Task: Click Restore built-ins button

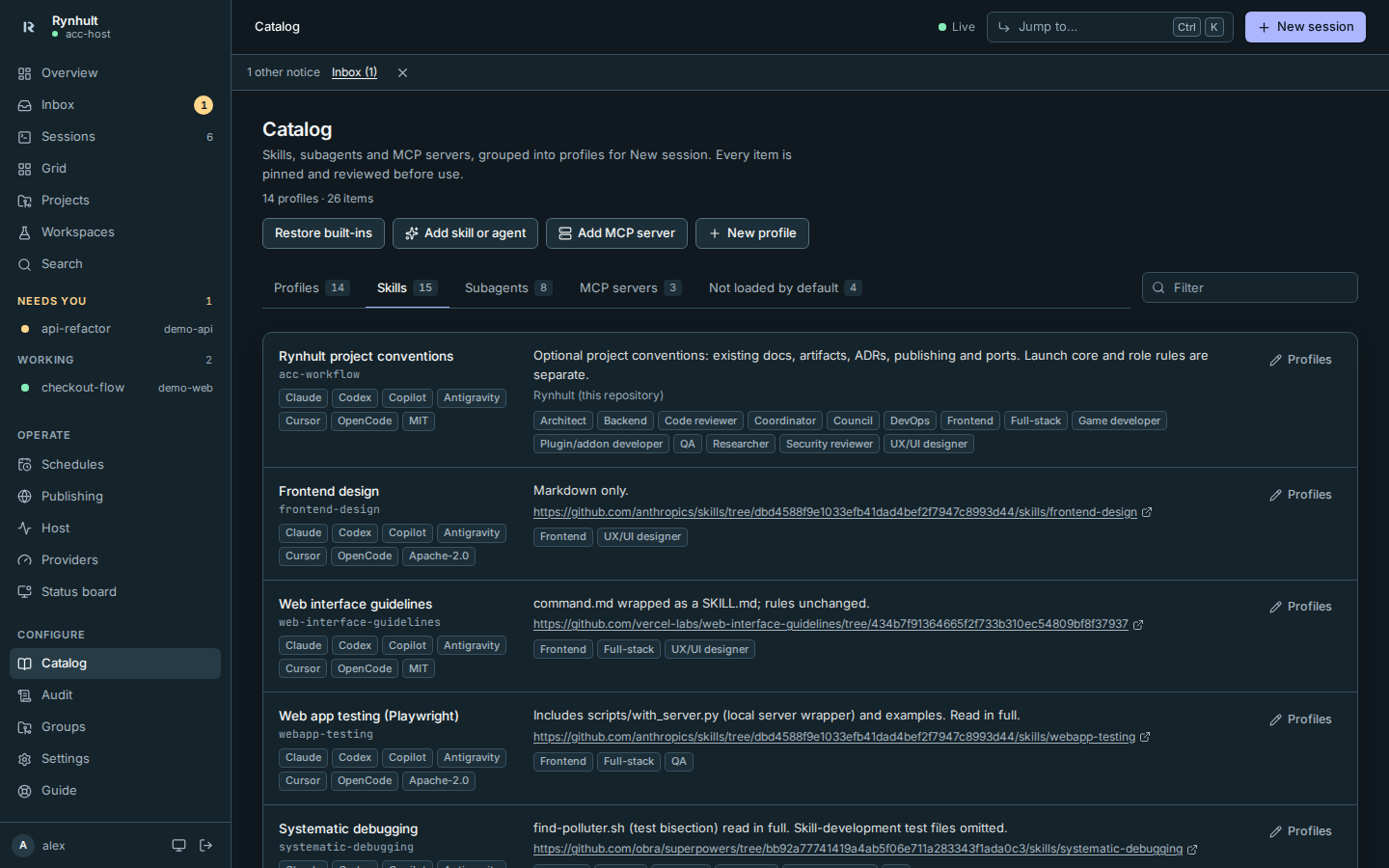Action: 323,233
